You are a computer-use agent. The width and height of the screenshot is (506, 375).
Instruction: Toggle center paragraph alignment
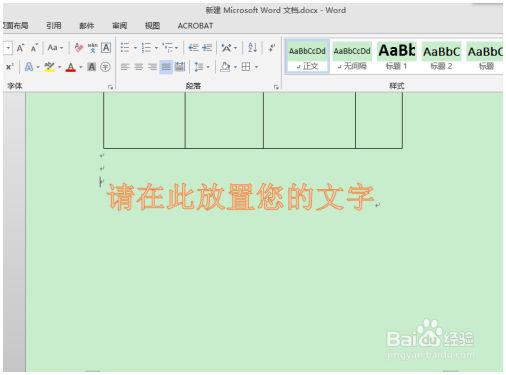click(139, 67)
